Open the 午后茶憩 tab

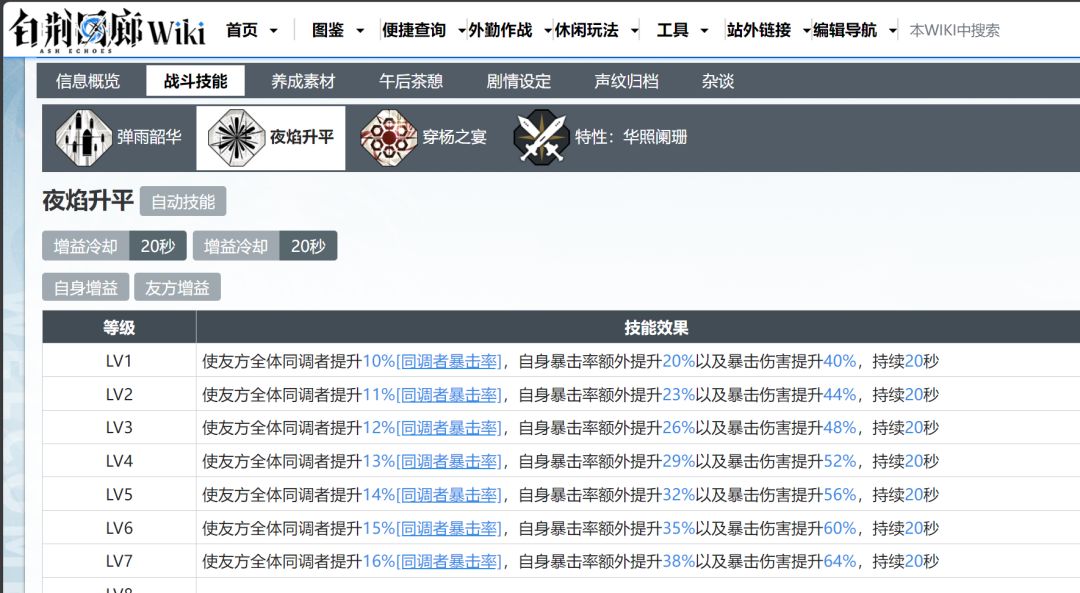[411, 81]
